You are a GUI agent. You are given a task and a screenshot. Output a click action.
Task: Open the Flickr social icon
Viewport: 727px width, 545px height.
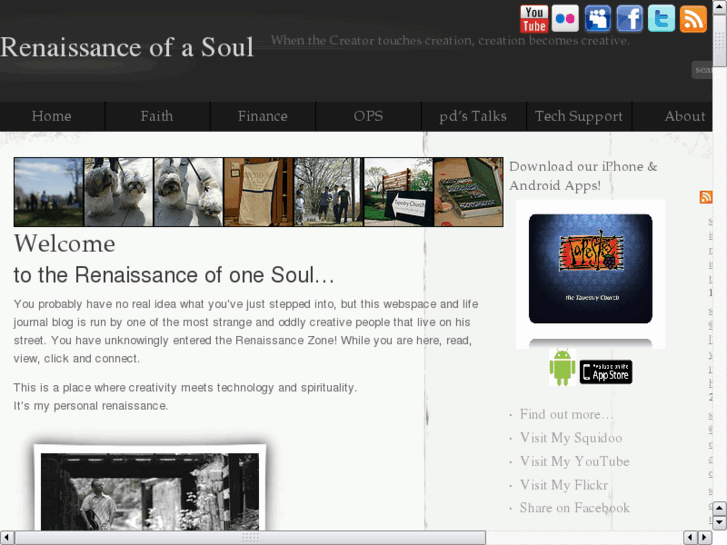click(x=565, y=19)
